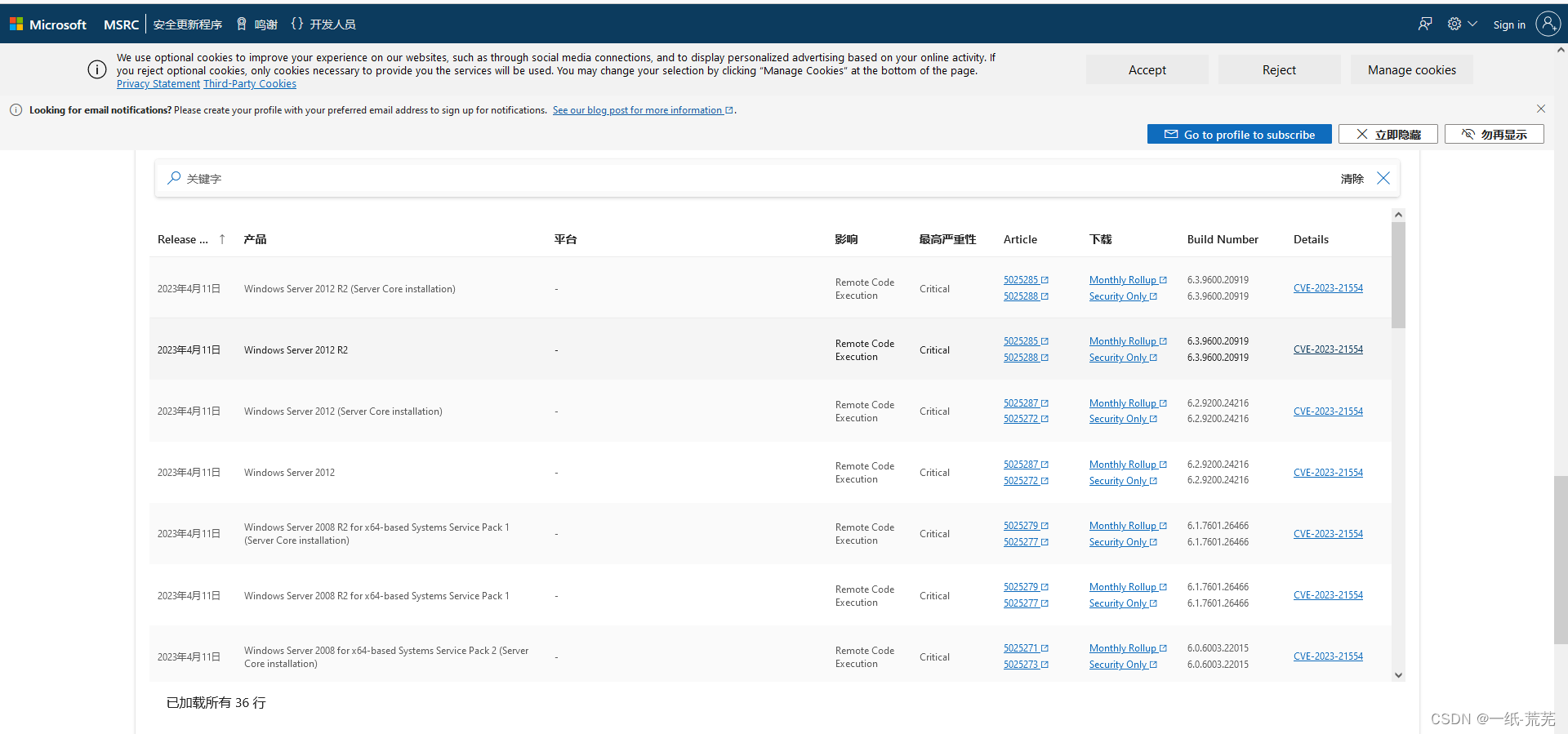This screenshot has height=734, width=1568.
Task: Click the search magnifier icon
Action: coord(174,178)
